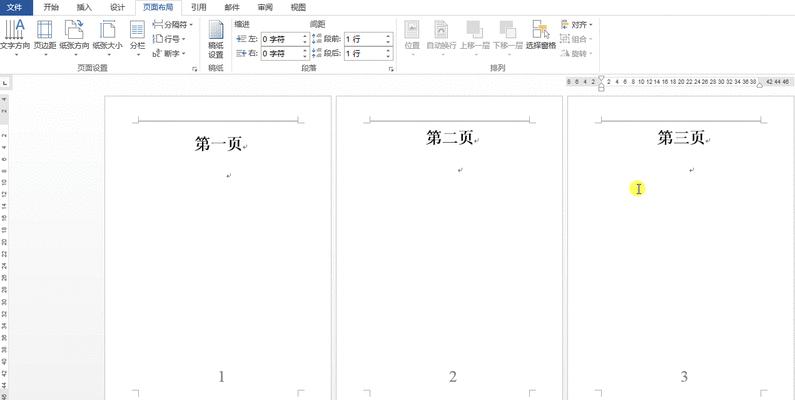Click the tab selector at ruler corner
The width and height of the screenshot is (795, 400).
point(5,82)
